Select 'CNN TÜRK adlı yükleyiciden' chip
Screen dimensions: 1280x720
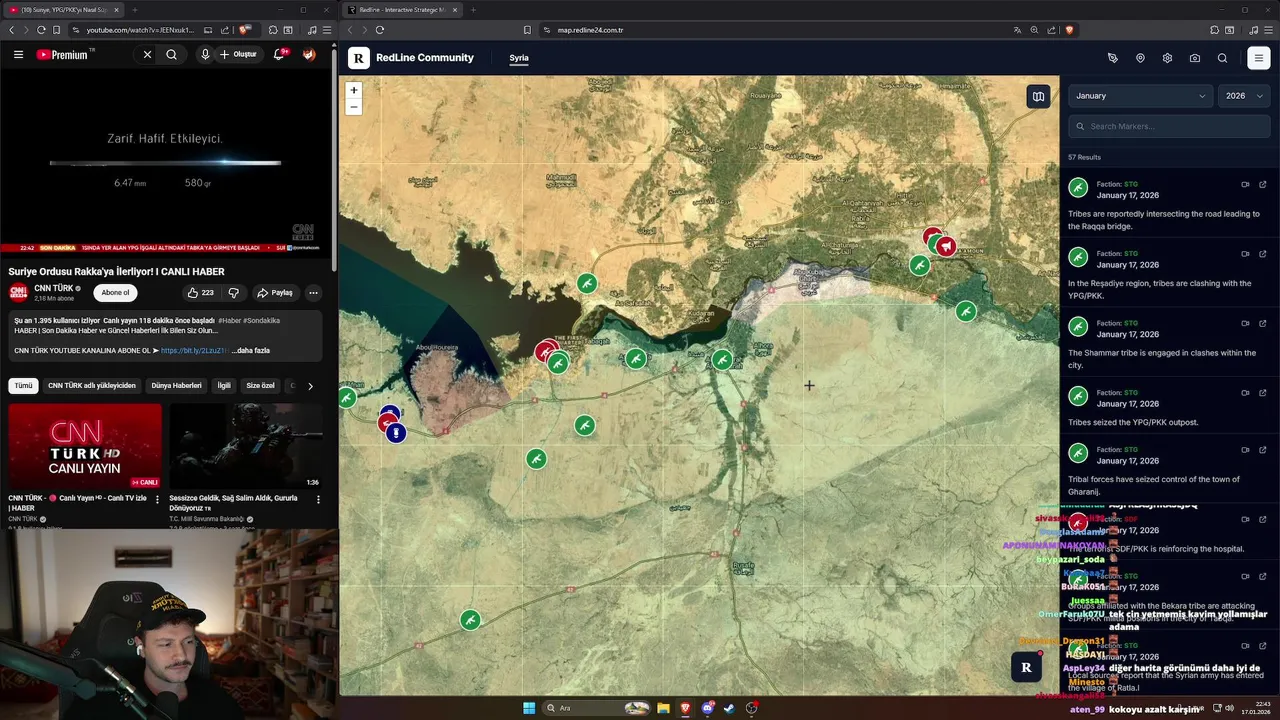tap(92, 385)
